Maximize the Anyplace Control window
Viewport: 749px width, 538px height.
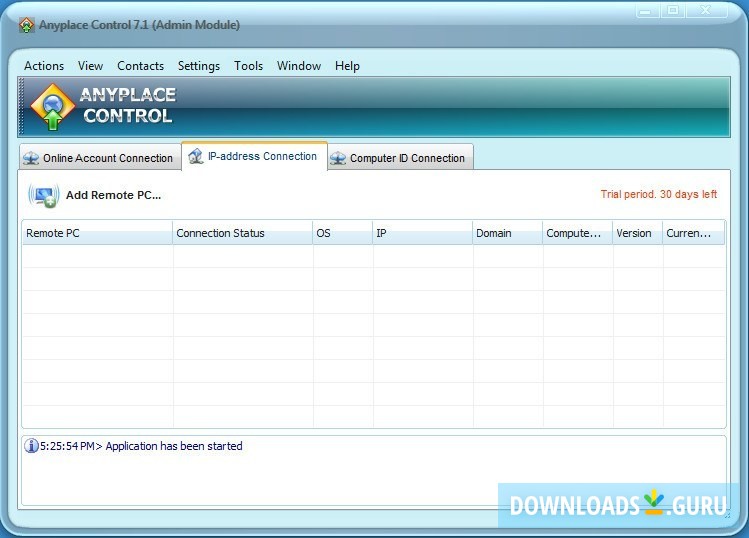pos(673,11)
